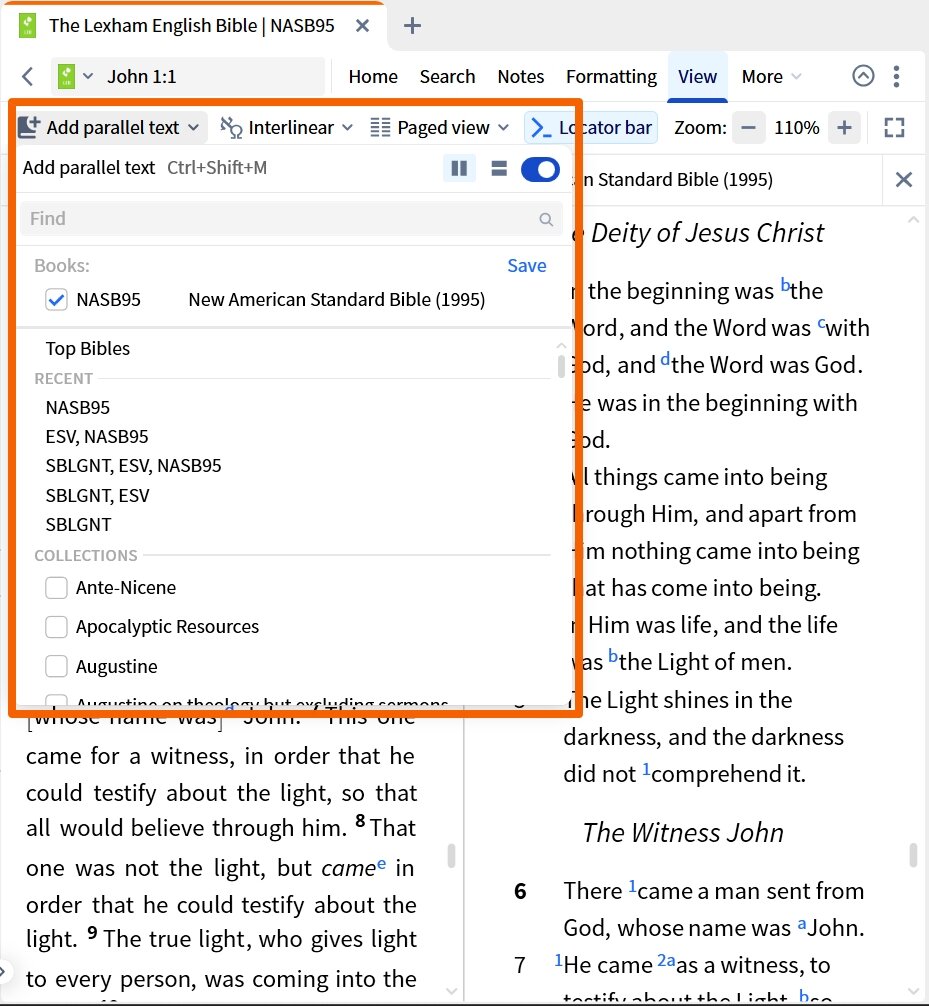The width and height of the screenshot is (929, 1006).
Task: Click footnote e after 'came'
Action: (382, 863)
